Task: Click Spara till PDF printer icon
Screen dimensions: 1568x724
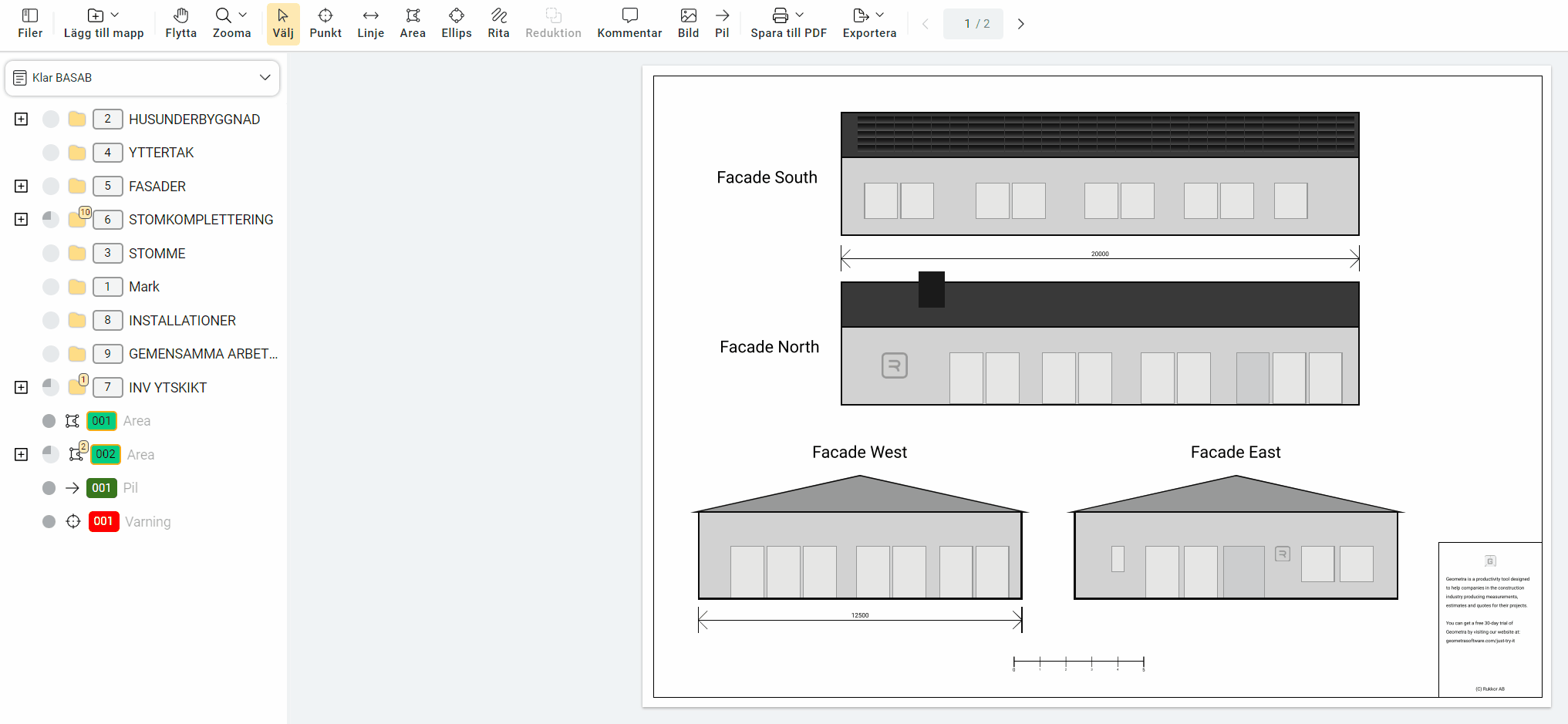Action: click(781, 15)
